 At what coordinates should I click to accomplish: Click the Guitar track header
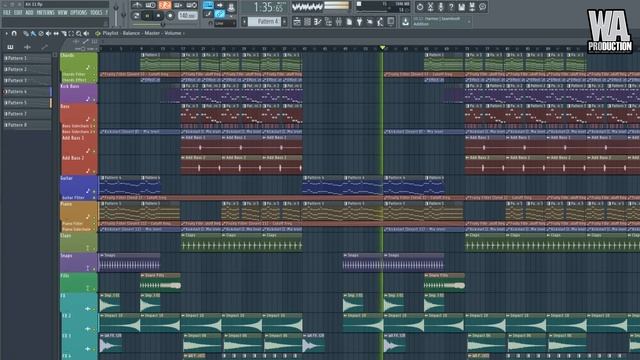(x=79, y=185)
